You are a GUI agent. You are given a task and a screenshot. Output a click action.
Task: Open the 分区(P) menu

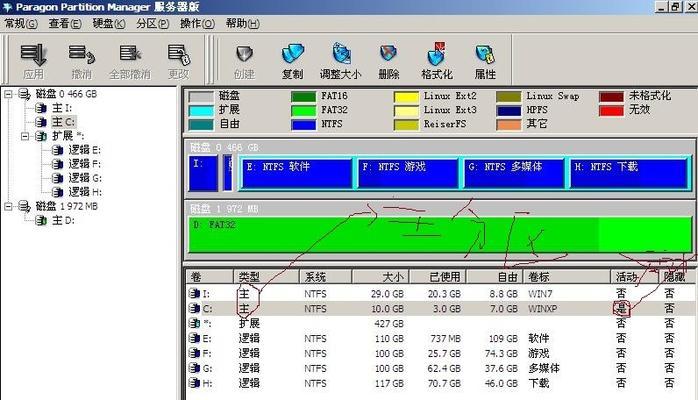pos(153,23)
